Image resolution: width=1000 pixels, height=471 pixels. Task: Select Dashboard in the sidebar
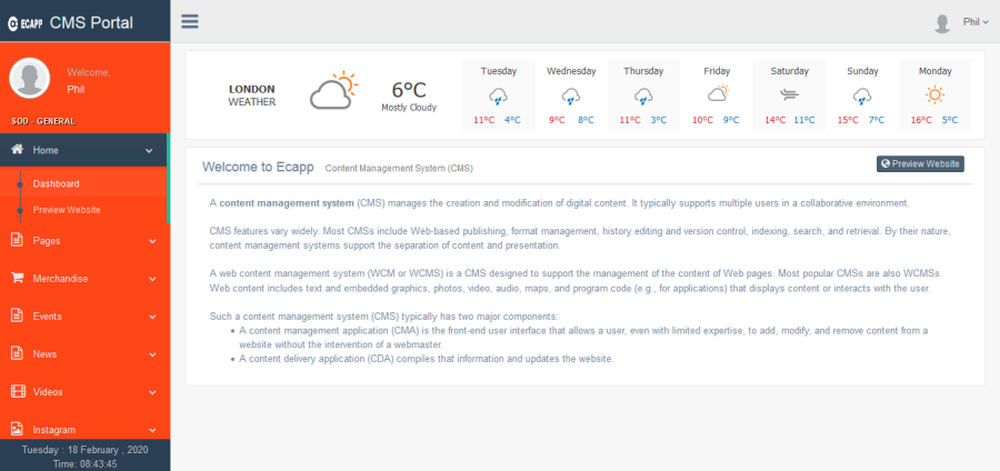tap(56, 184)
